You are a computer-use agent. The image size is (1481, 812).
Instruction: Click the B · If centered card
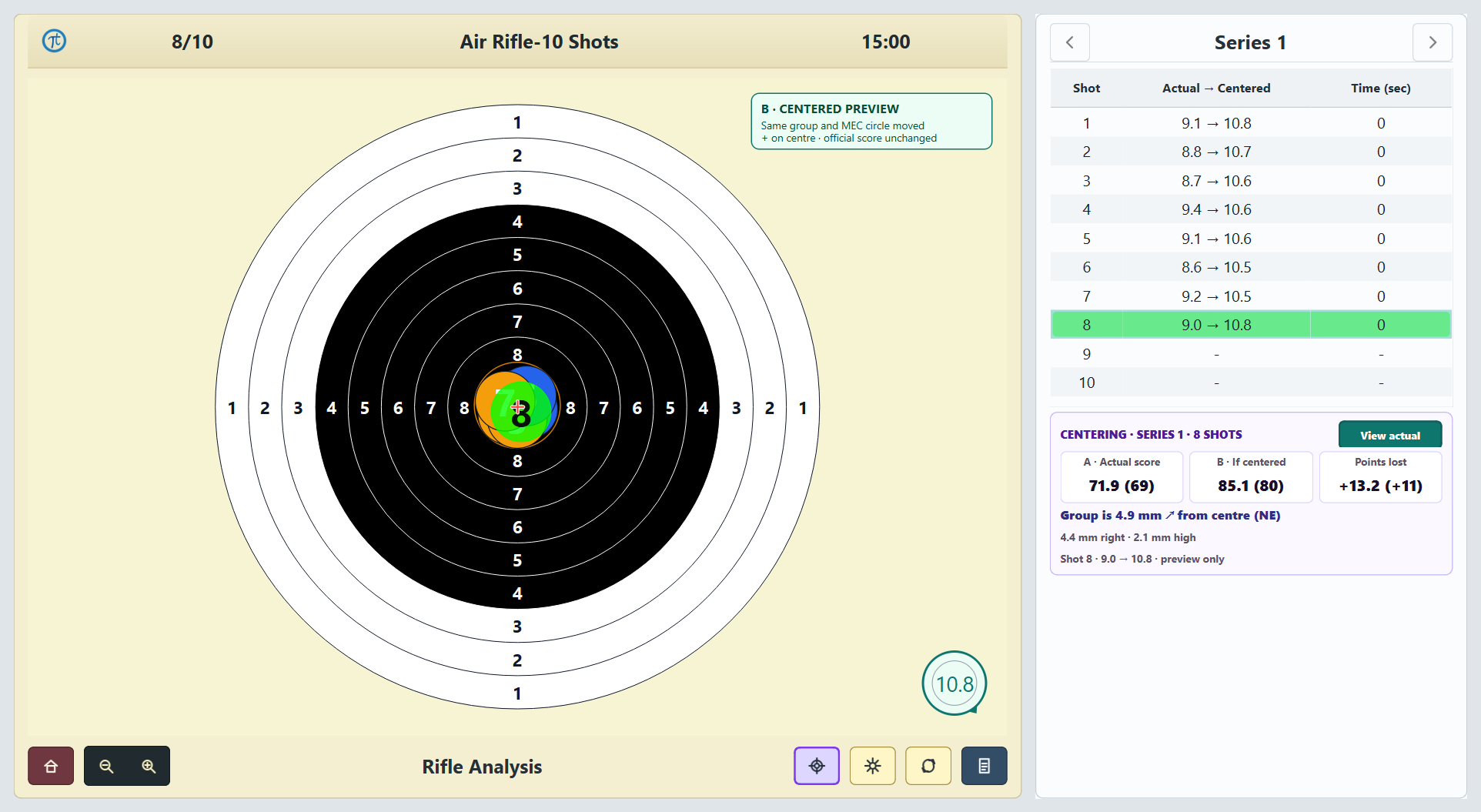1251,477
